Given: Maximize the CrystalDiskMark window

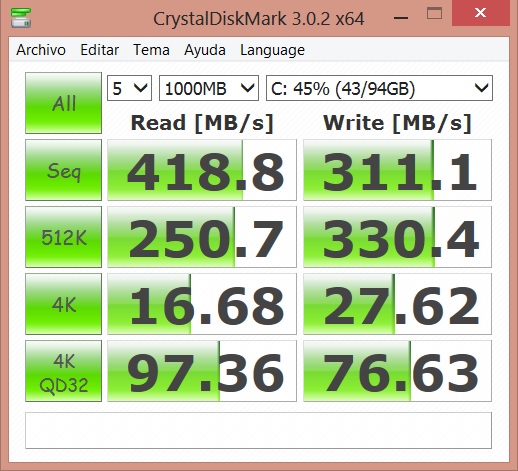Looking at the screenshot, I should [434, 14].
